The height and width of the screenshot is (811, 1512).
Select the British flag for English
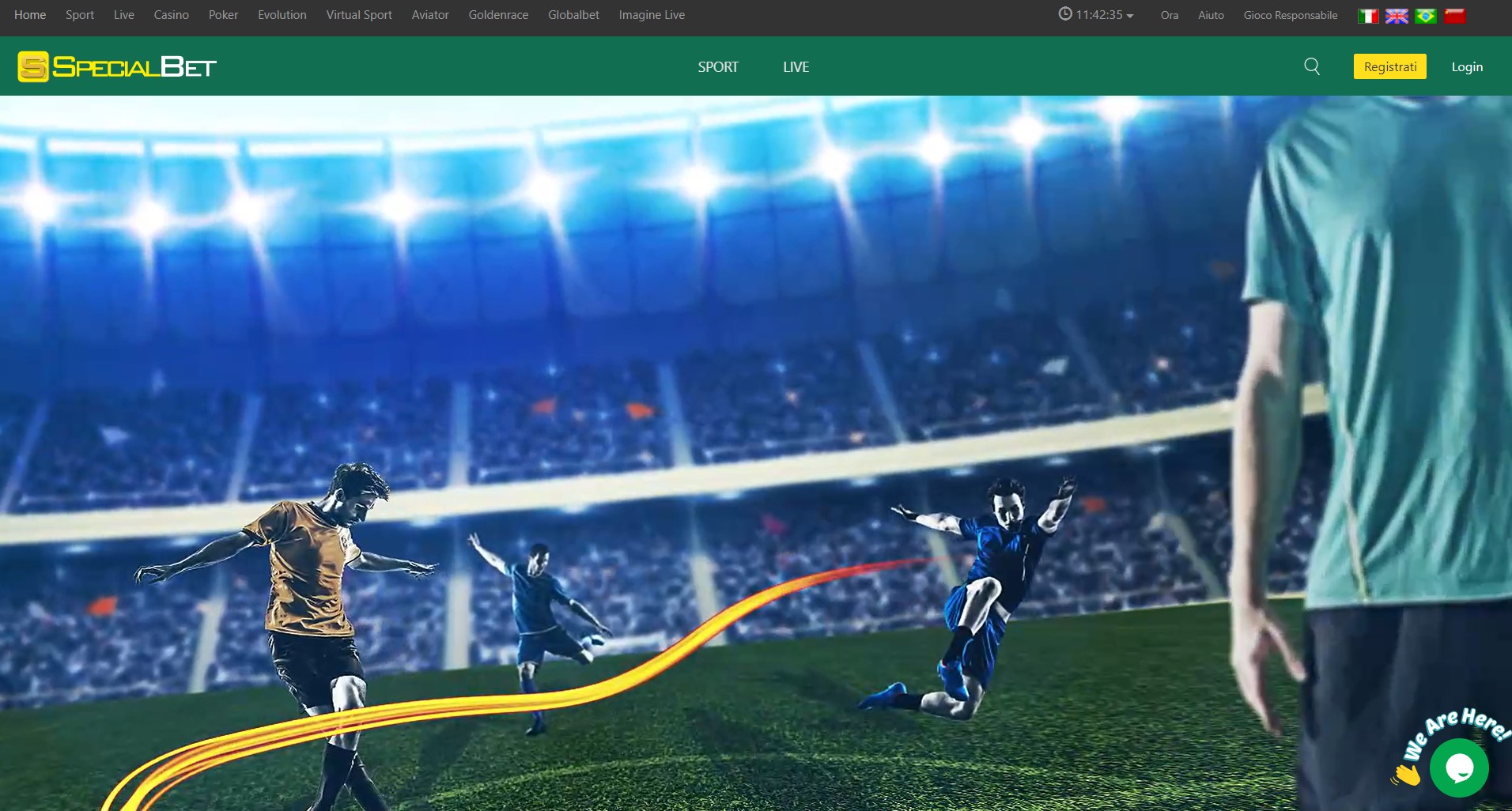pyautogui.click(x=1397, y=16)
